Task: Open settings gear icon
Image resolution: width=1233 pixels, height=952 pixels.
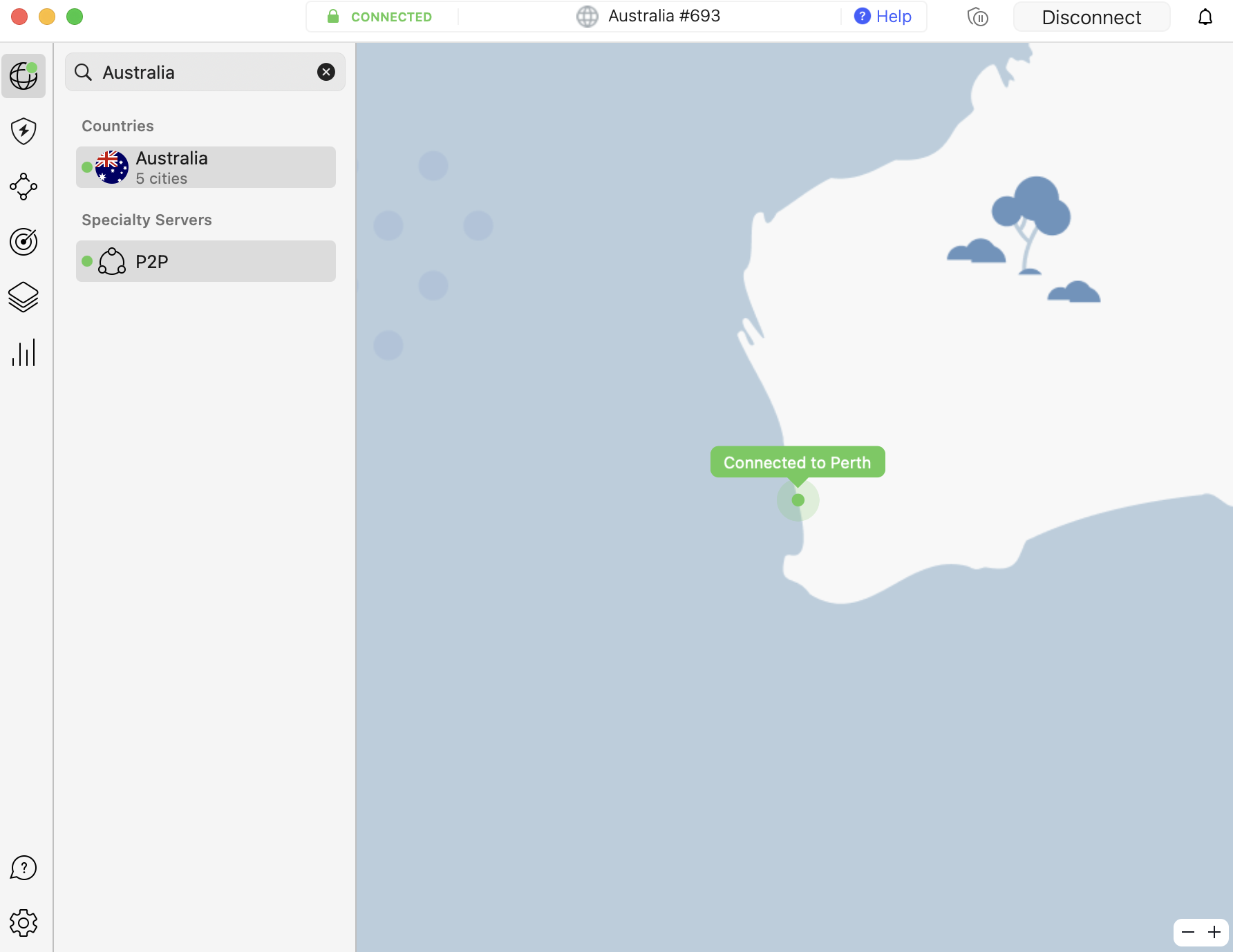Action: [23, 923]
